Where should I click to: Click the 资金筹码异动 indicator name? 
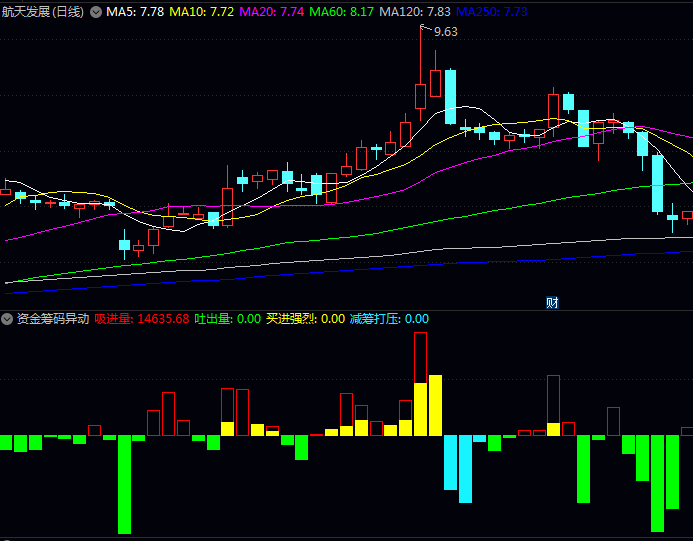[52, 319]
